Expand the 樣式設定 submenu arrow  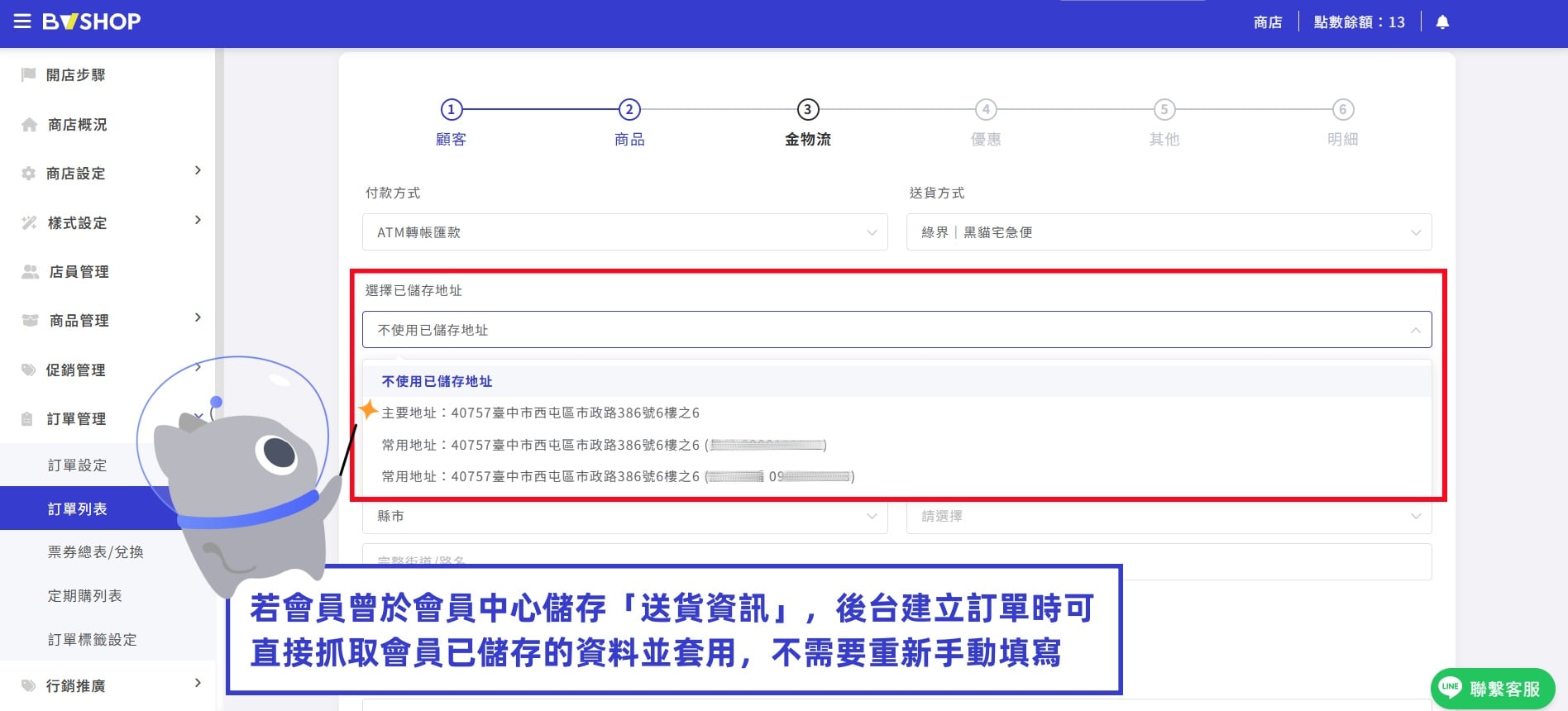[198, 220]
